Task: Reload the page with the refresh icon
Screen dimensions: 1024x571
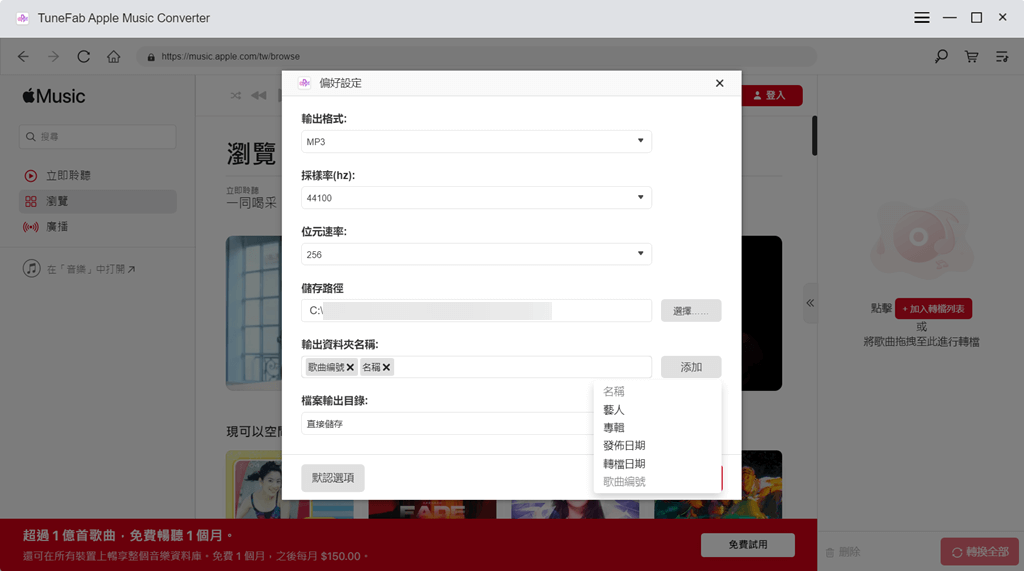Action: click(x=84, y=57)
